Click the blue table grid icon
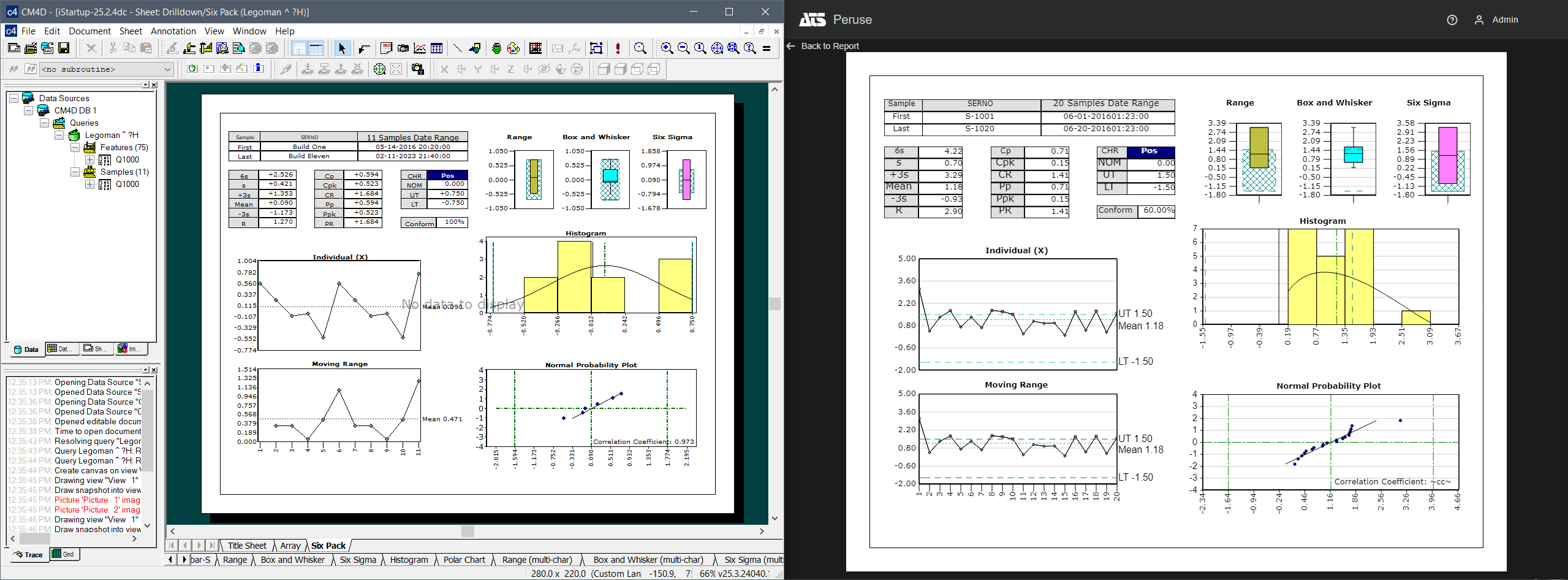Screen dimensions: 1568x580 (436, 48)
